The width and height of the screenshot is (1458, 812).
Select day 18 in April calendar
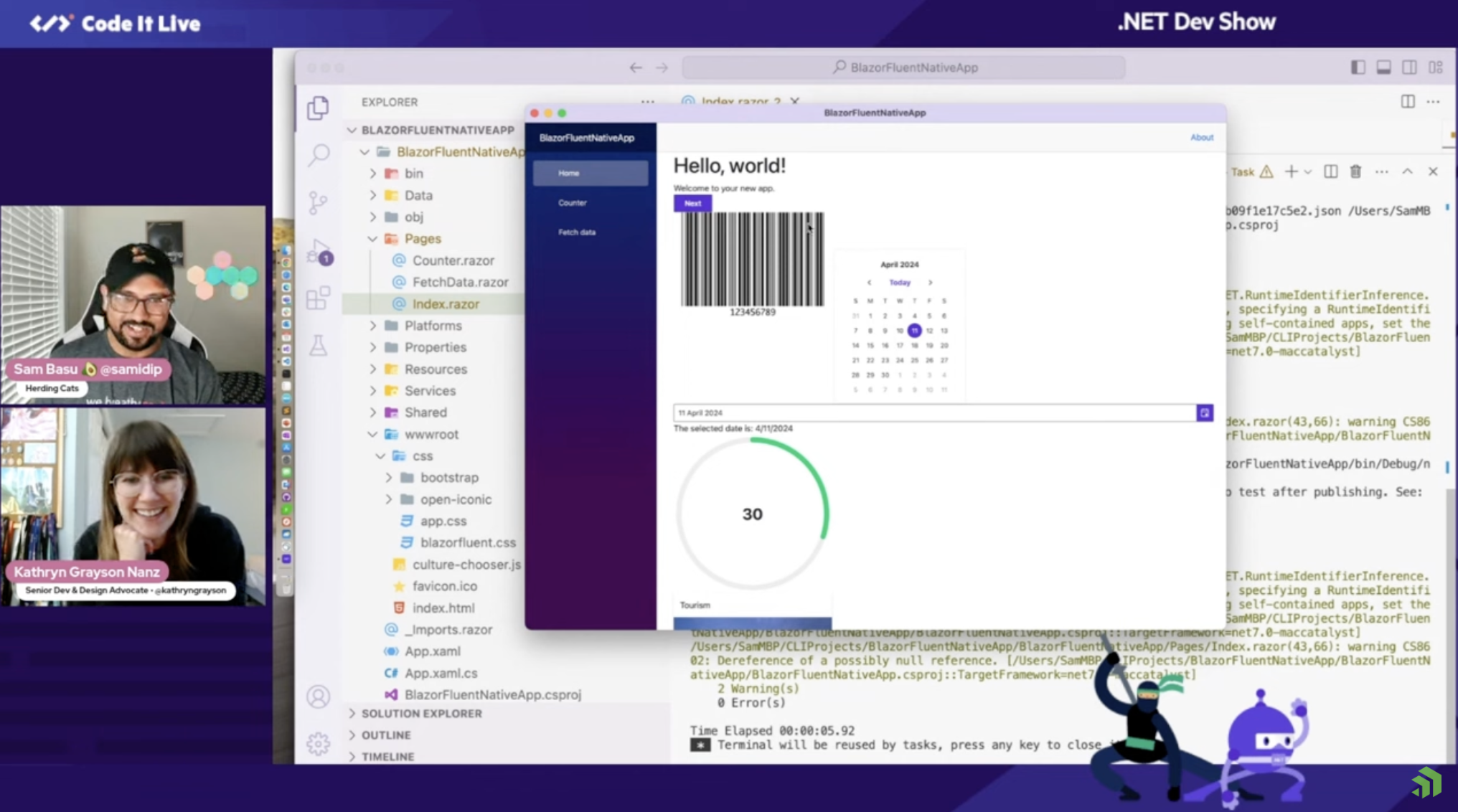point(914,346)
